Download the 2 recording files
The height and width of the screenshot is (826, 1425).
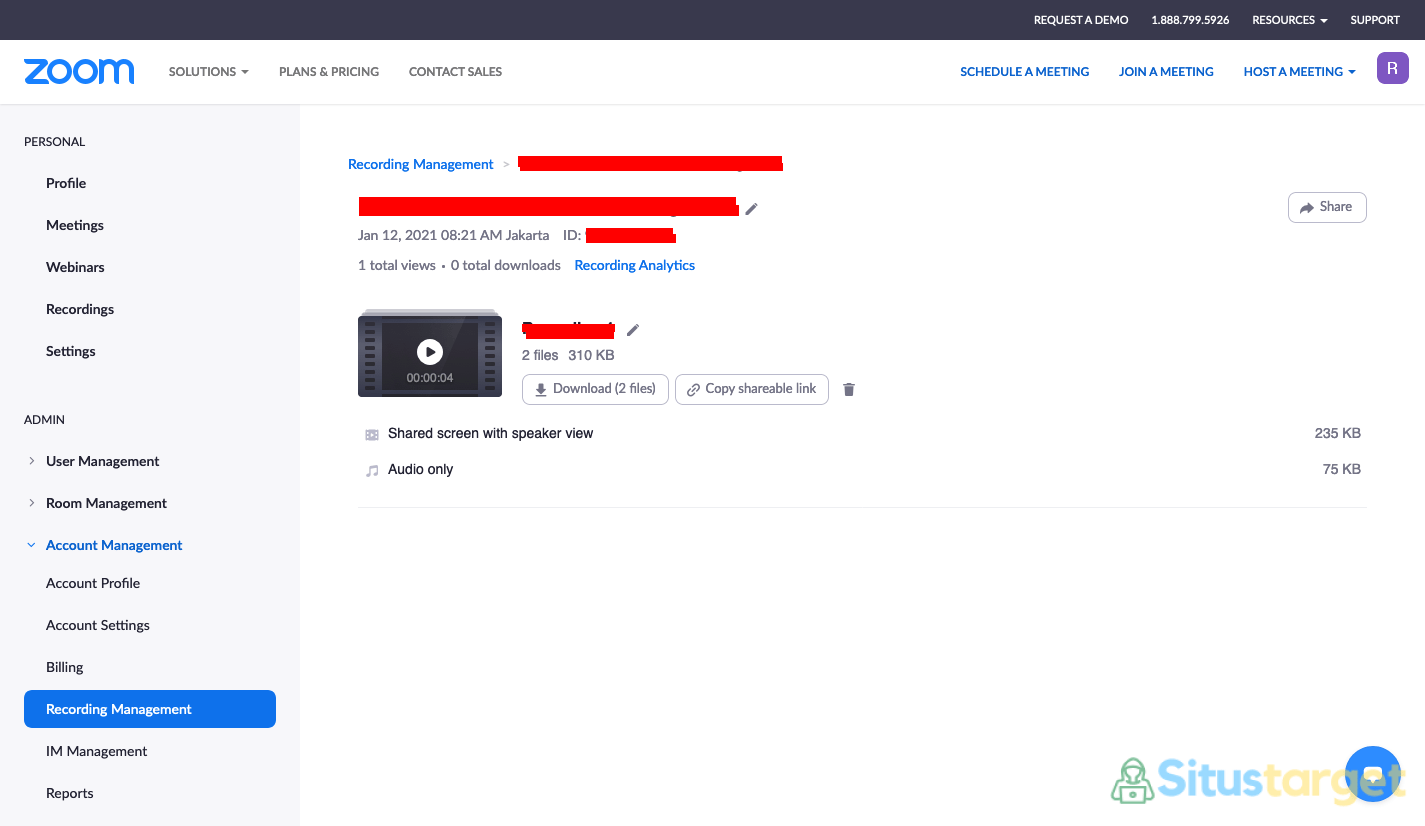(595, 389)
